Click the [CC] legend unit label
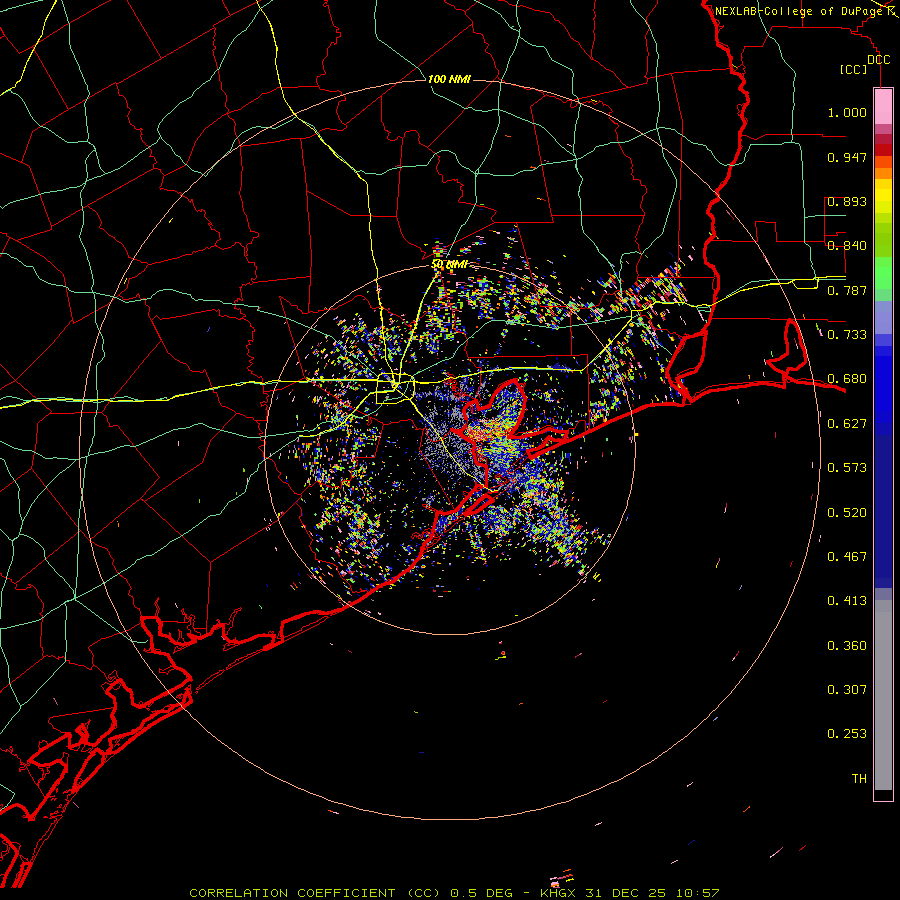Screen dimensions: 900x900 (854, 69)
